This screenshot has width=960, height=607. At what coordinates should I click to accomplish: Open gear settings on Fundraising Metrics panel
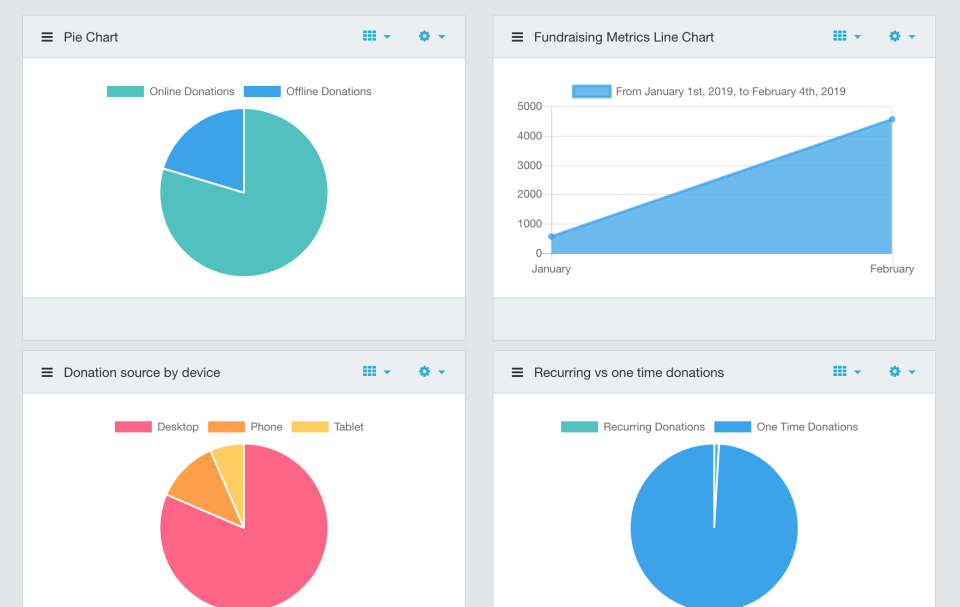894,36
